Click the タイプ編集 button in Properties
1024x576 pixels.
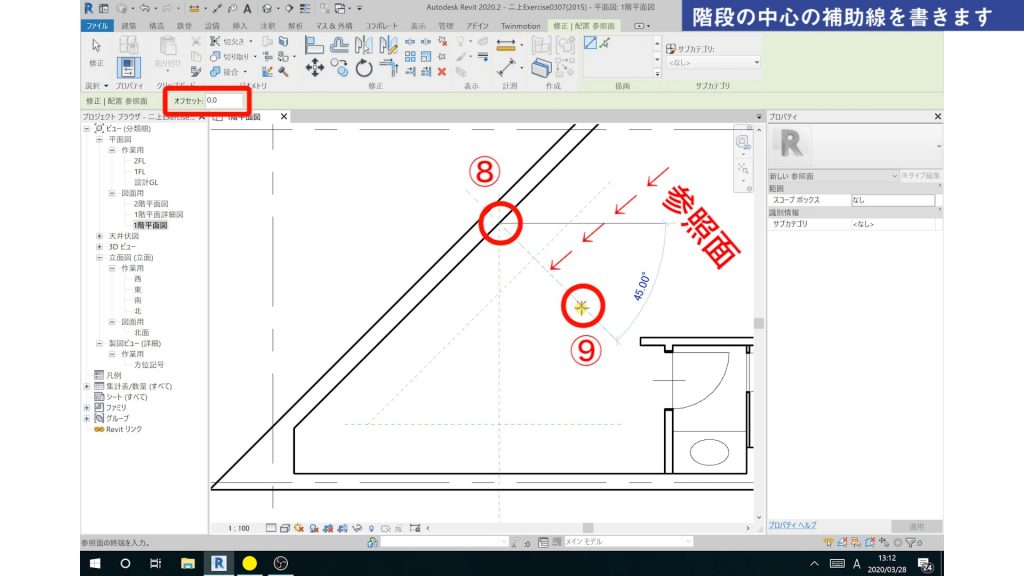[920, 175]
